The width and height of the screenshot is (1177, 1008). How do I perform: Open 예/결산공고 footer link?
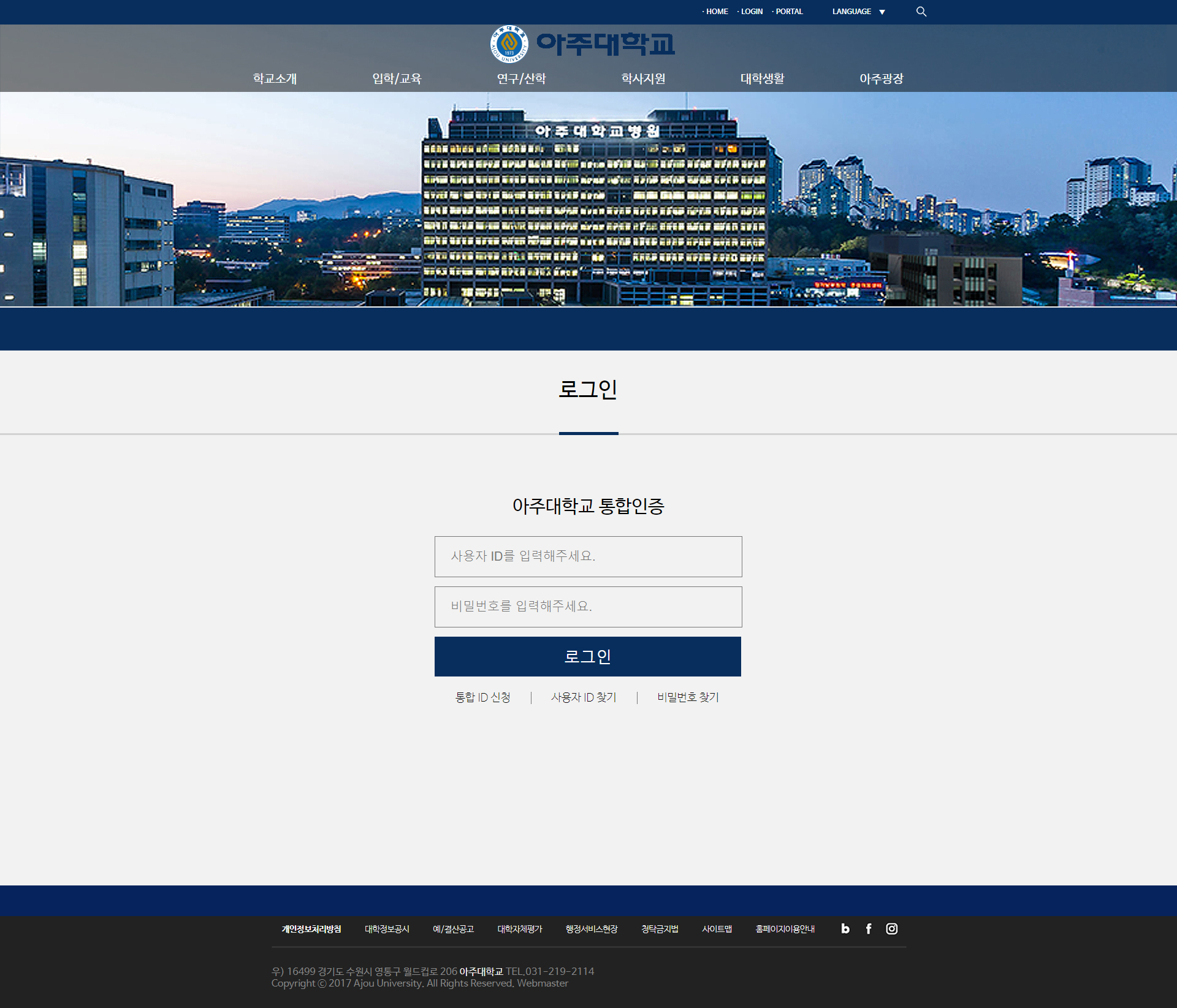click(454, 929)
